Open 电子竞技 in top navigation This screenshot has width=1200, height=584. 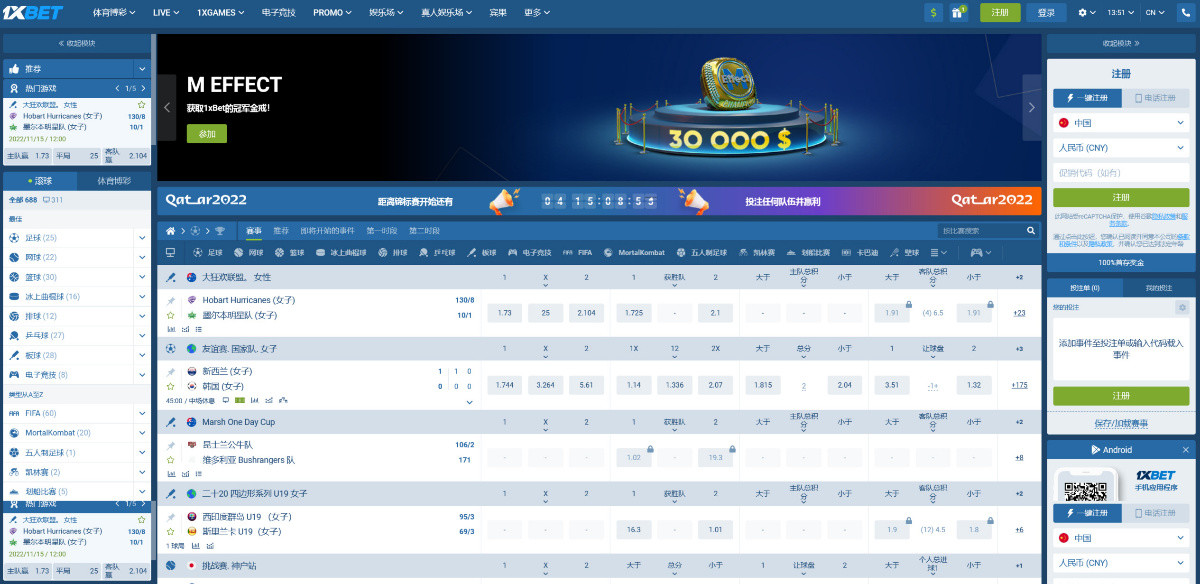tap(279, 13)
